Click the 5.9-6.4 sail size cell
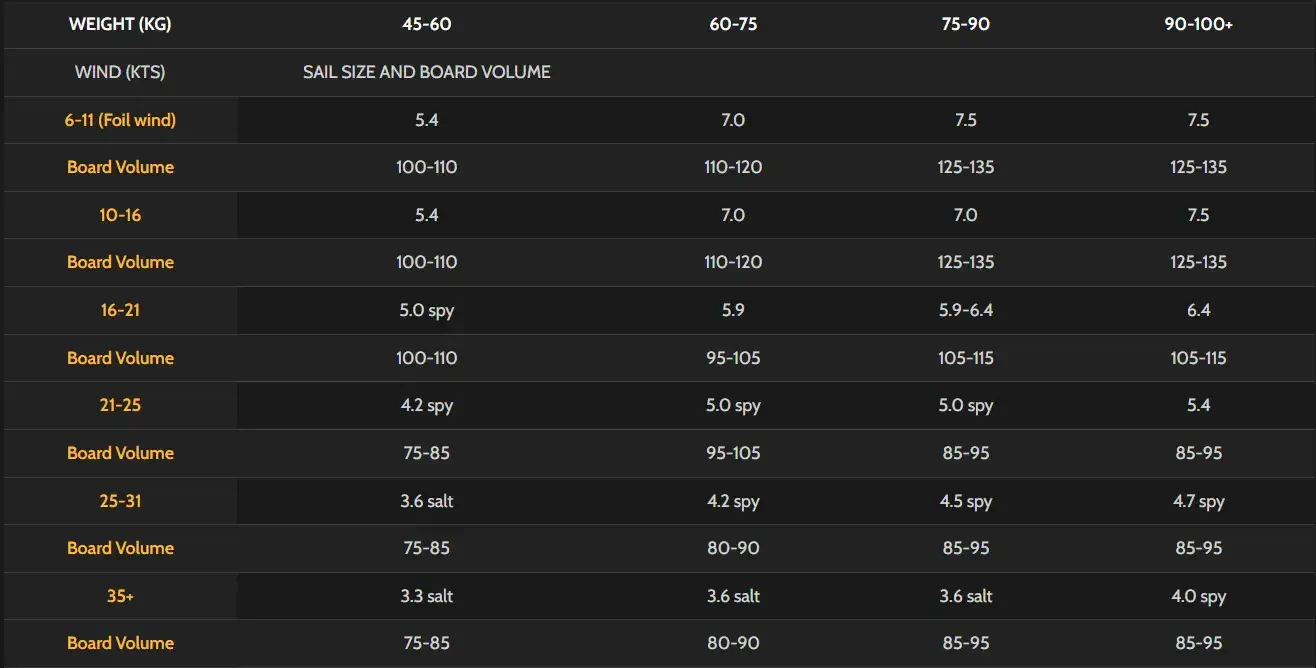This screenshot has width=1316, height=668. 966,310
